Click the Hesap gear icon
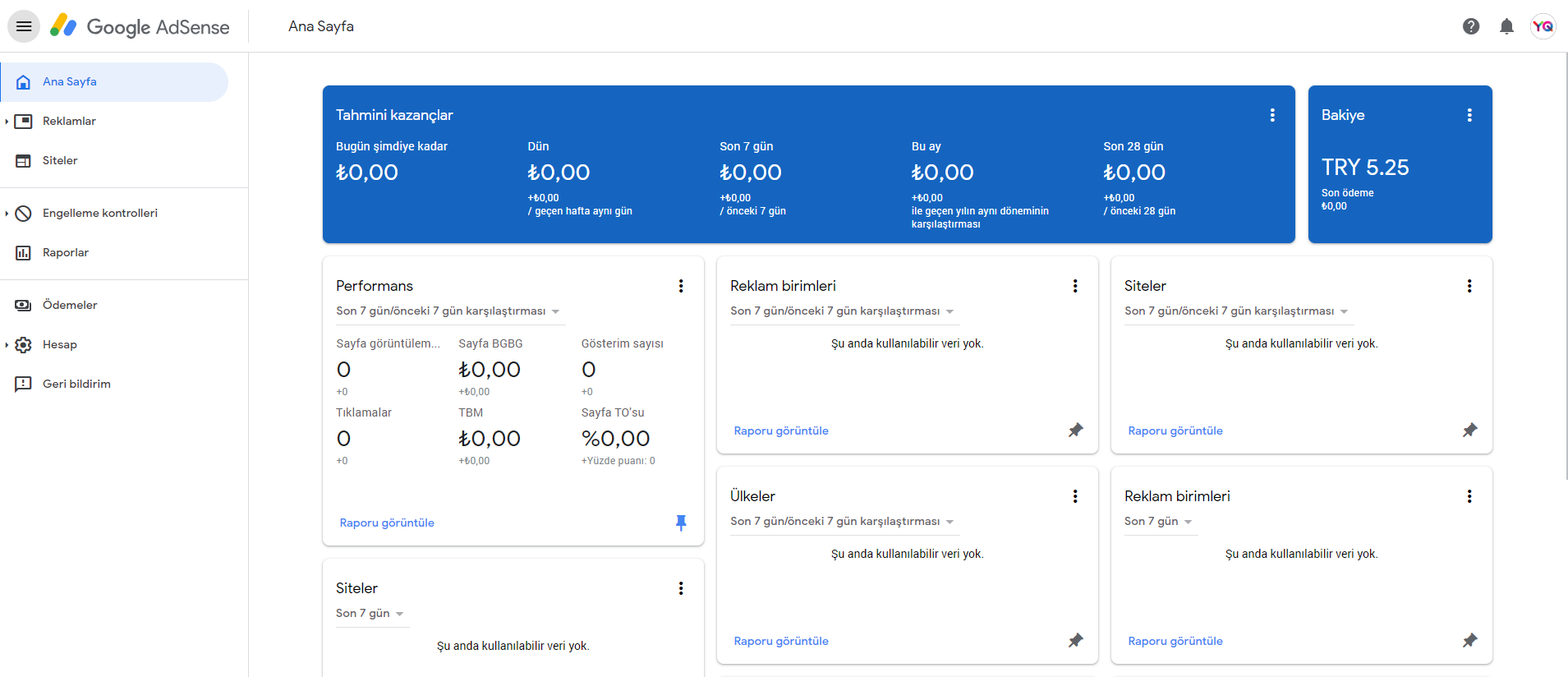The image size is (1568, 677). [x=24, y=345]
